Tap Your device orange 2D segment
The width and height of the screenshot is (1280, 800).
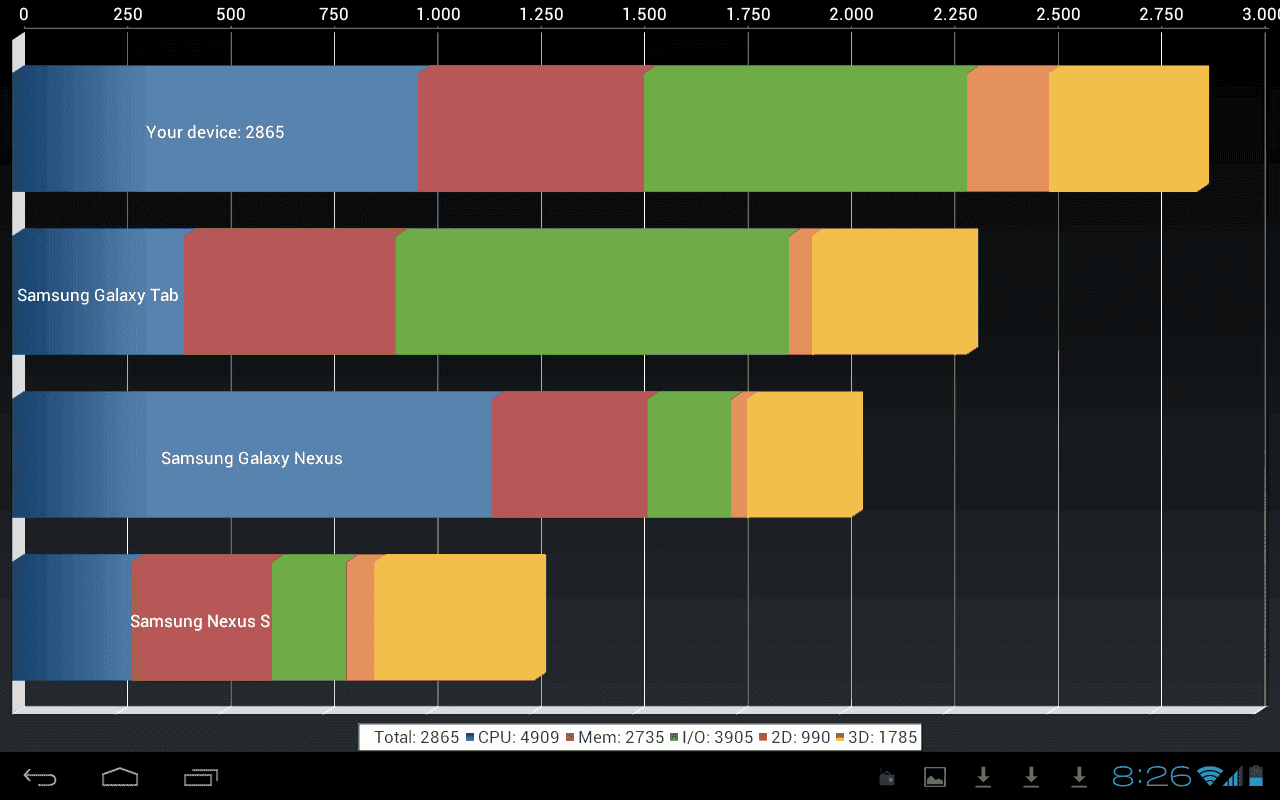1008,129
